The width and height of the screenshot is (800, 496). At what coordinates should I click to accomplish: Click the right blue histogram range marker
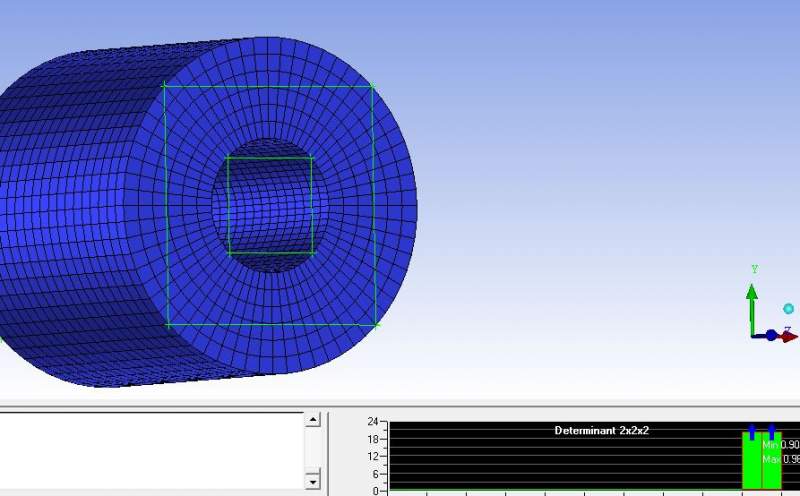(771, 432)
